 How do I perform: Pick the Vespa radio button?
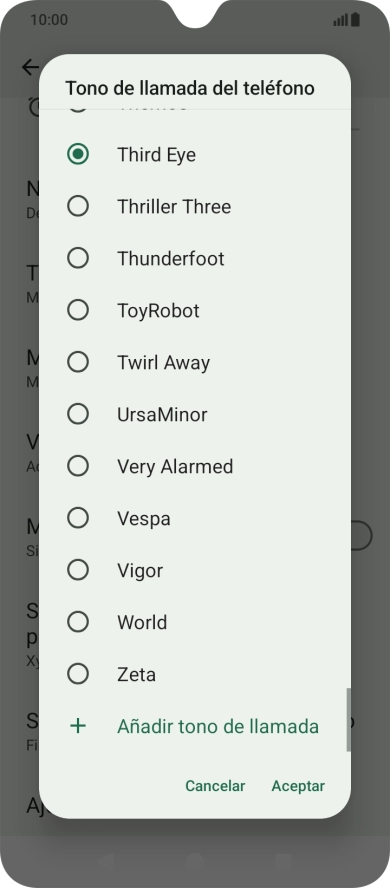78,518
